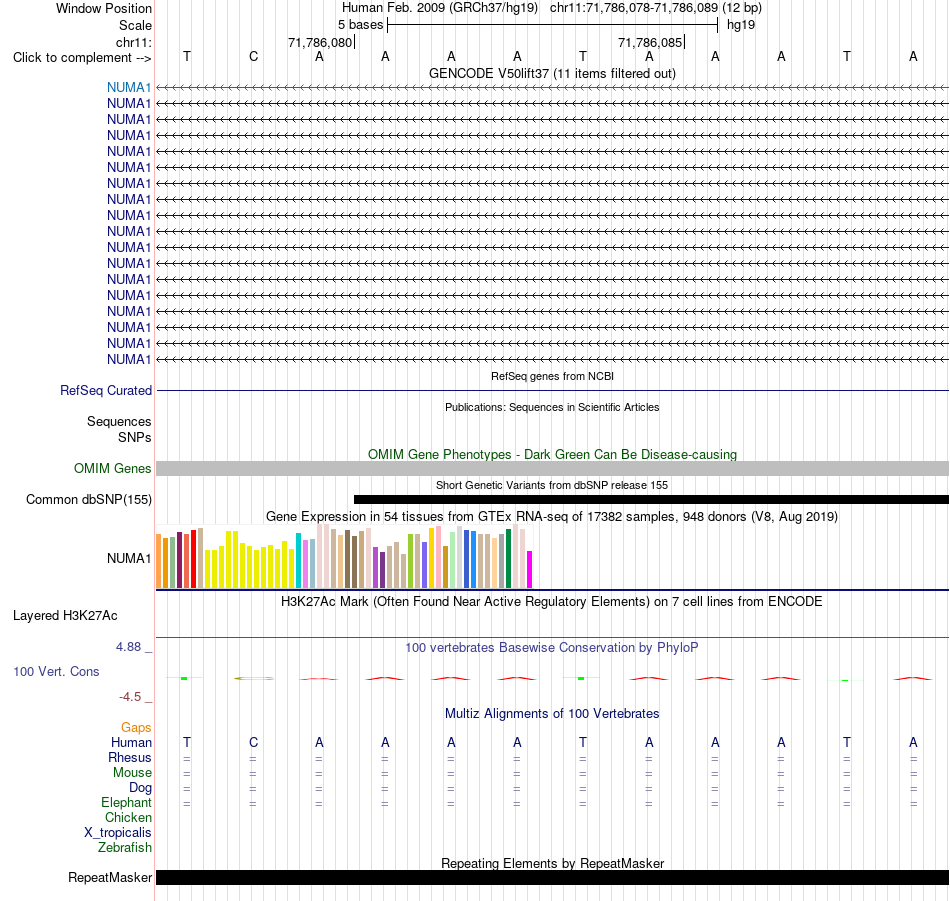Click the C base in the Human alignment row
This screenshot has width=950, height=901.
253,742
